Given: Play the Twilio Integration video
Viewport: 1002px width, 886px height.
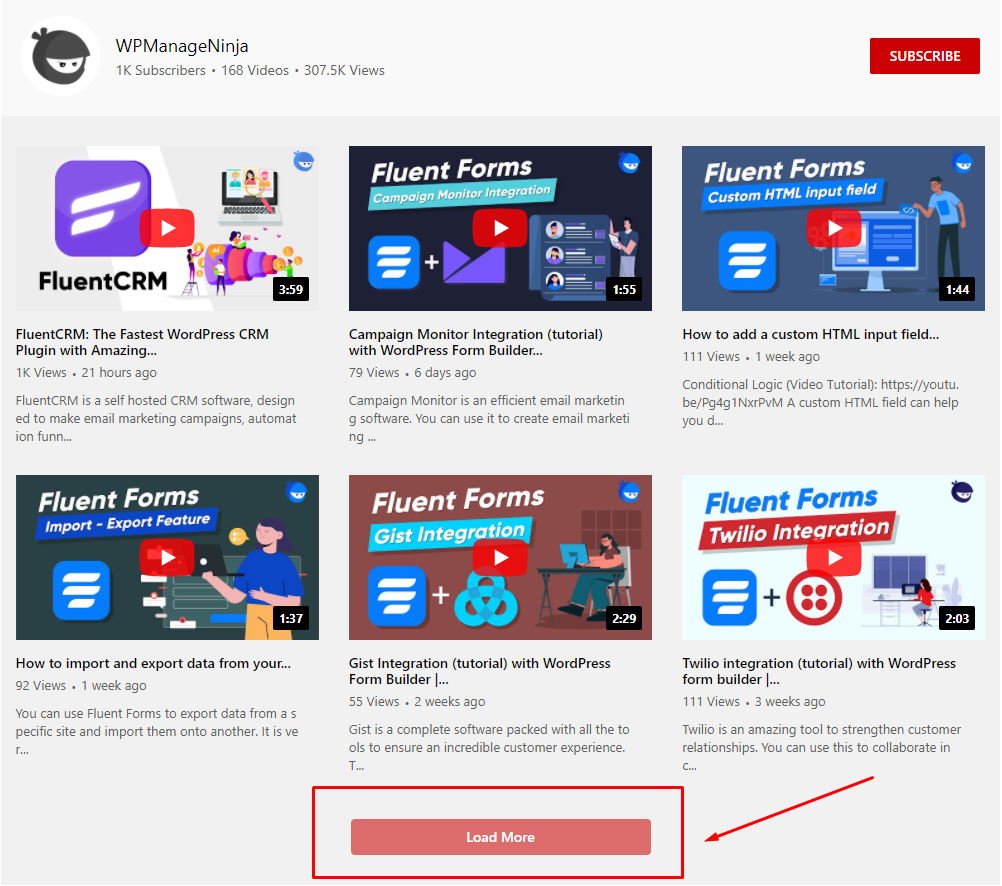Looking at the screenshot, I should 833,557.
